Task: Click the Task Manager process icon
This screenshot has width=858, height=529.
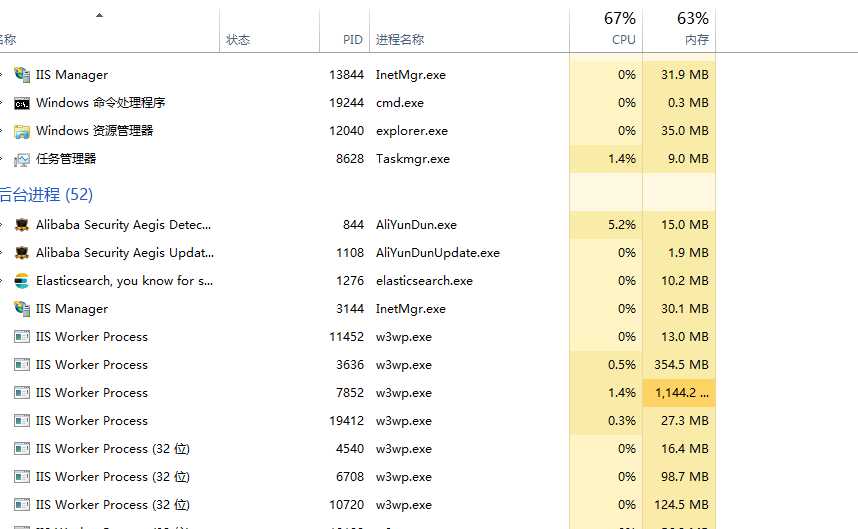Action: (x=22, y=159)
